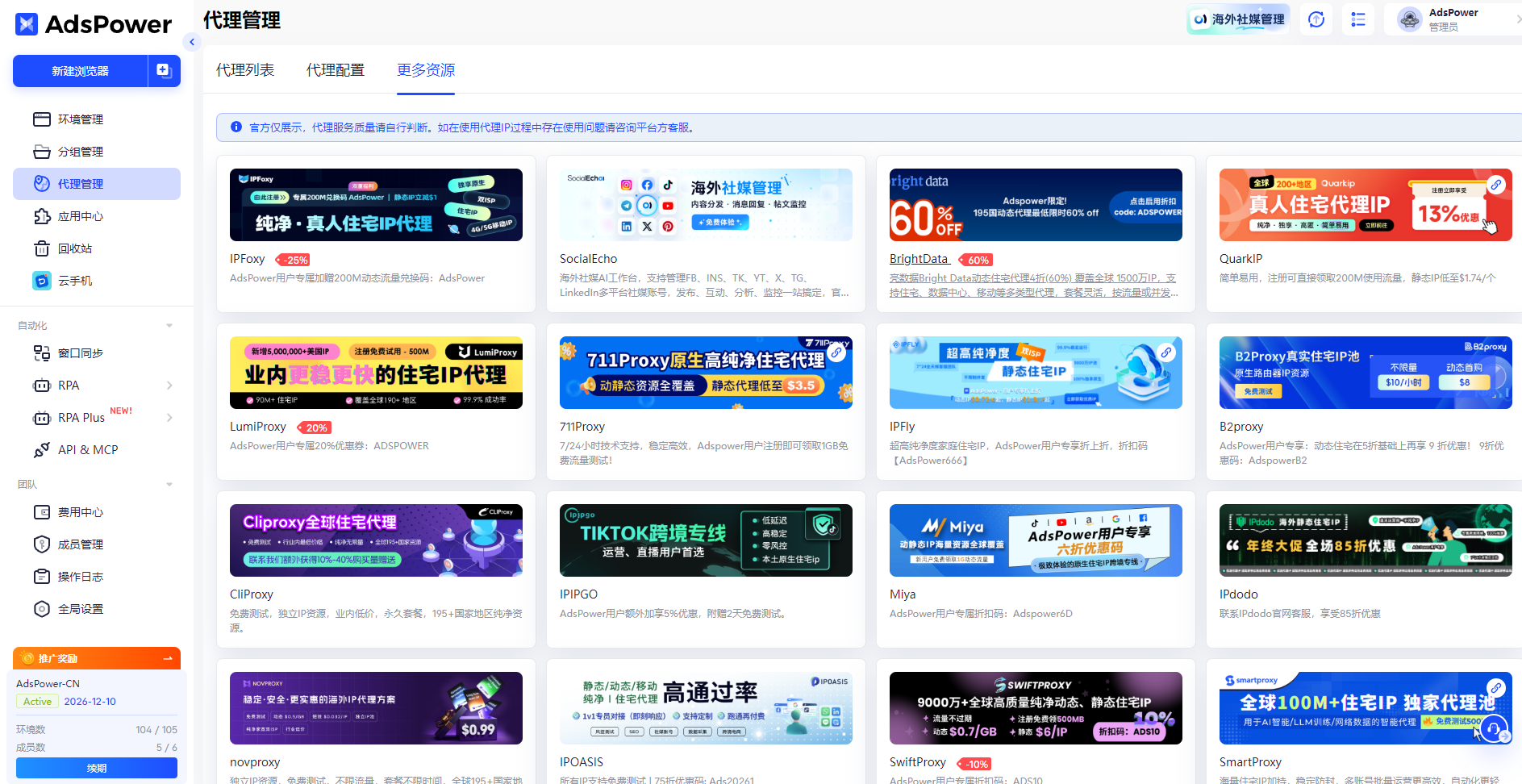Click the upload sync icon in header
Viewport: 1522px width, 784px height.
pos(1316,19)
